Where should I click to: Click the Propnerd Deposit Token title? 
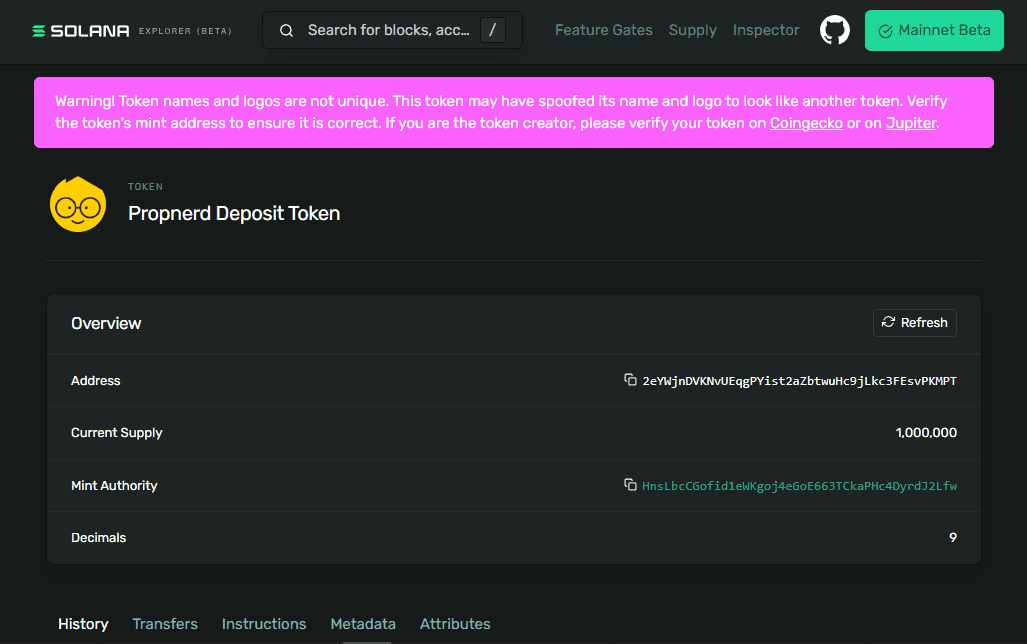234,214
